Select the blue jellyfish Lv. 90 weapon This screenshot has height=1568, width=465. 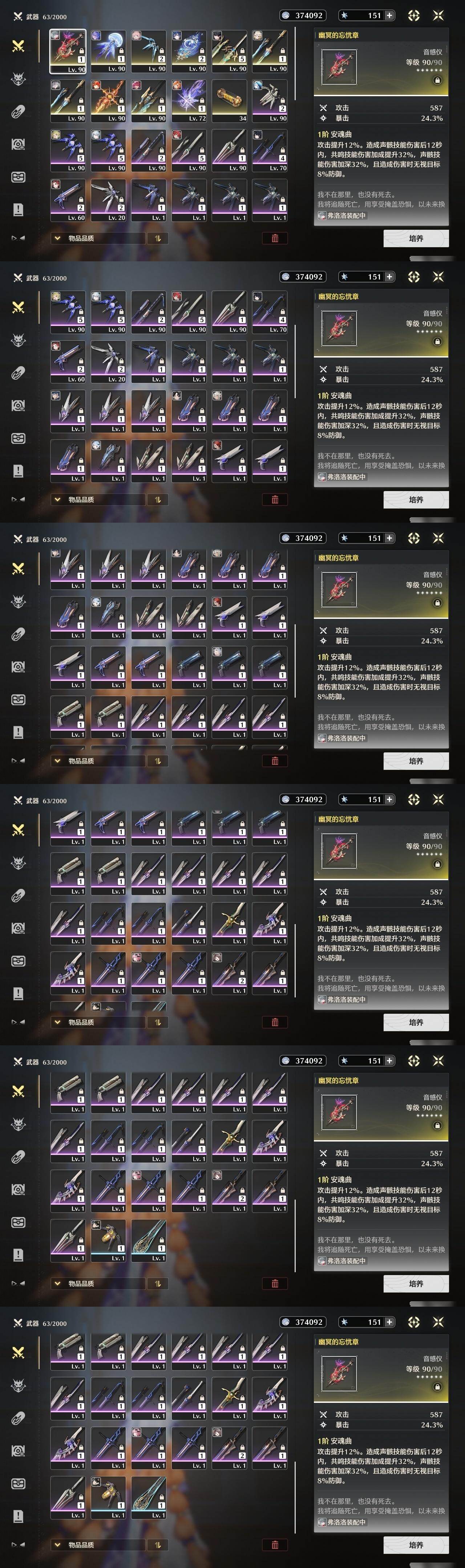[108, 52]
